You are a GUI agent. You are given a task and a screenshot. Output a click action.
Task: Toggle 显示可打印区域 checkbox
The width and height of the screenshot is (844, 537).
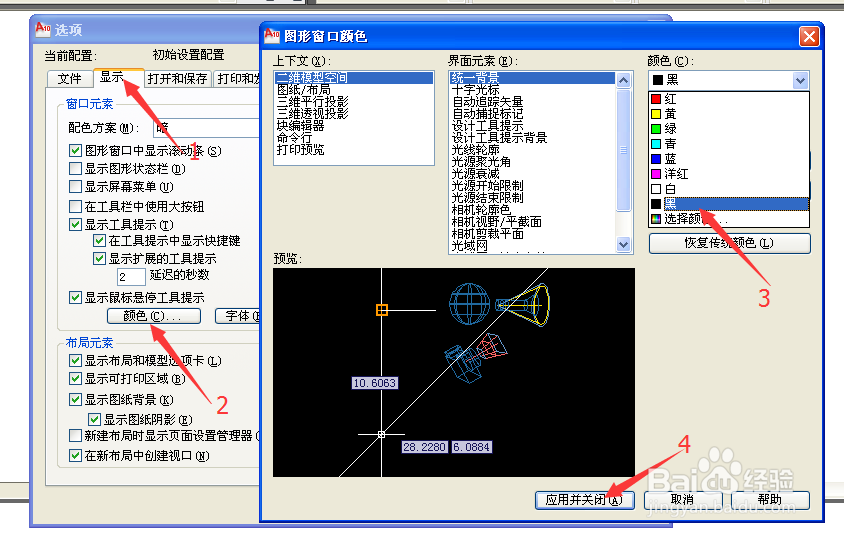75,379
